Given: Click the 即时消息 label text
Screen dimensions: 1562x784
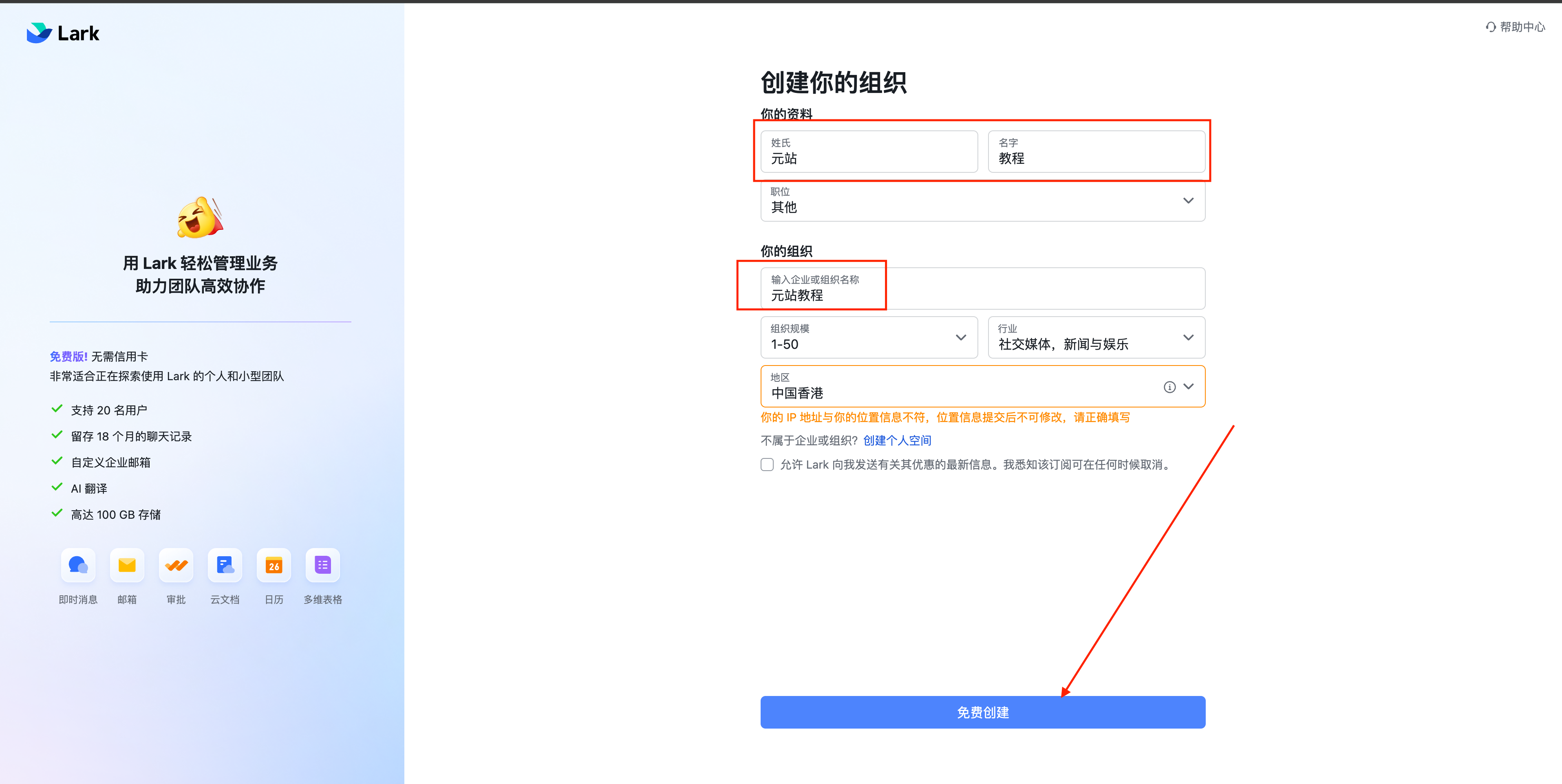Looking at the screenshot, I should [x=78, y=600].
